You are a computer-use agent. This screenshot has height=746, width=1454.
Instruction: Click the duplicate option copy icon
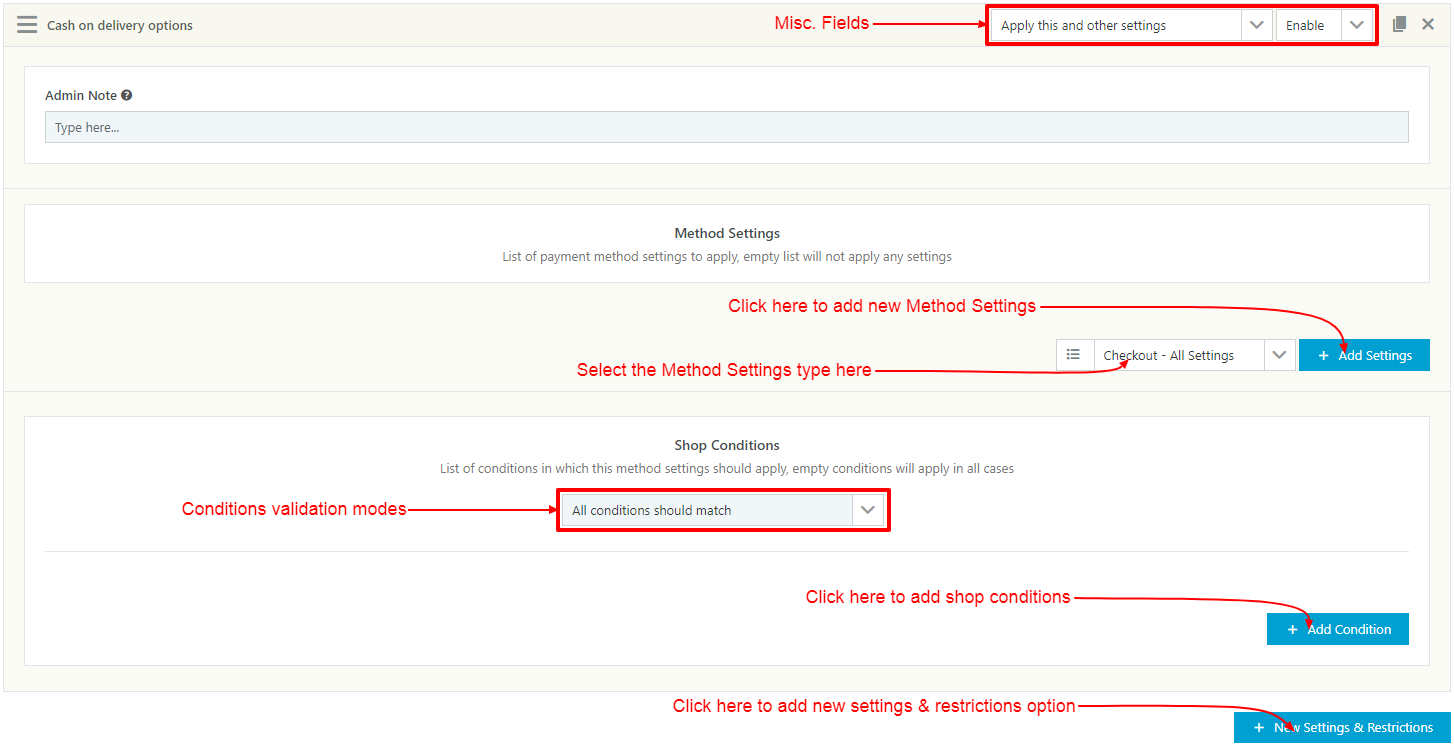click(1400, 24)
